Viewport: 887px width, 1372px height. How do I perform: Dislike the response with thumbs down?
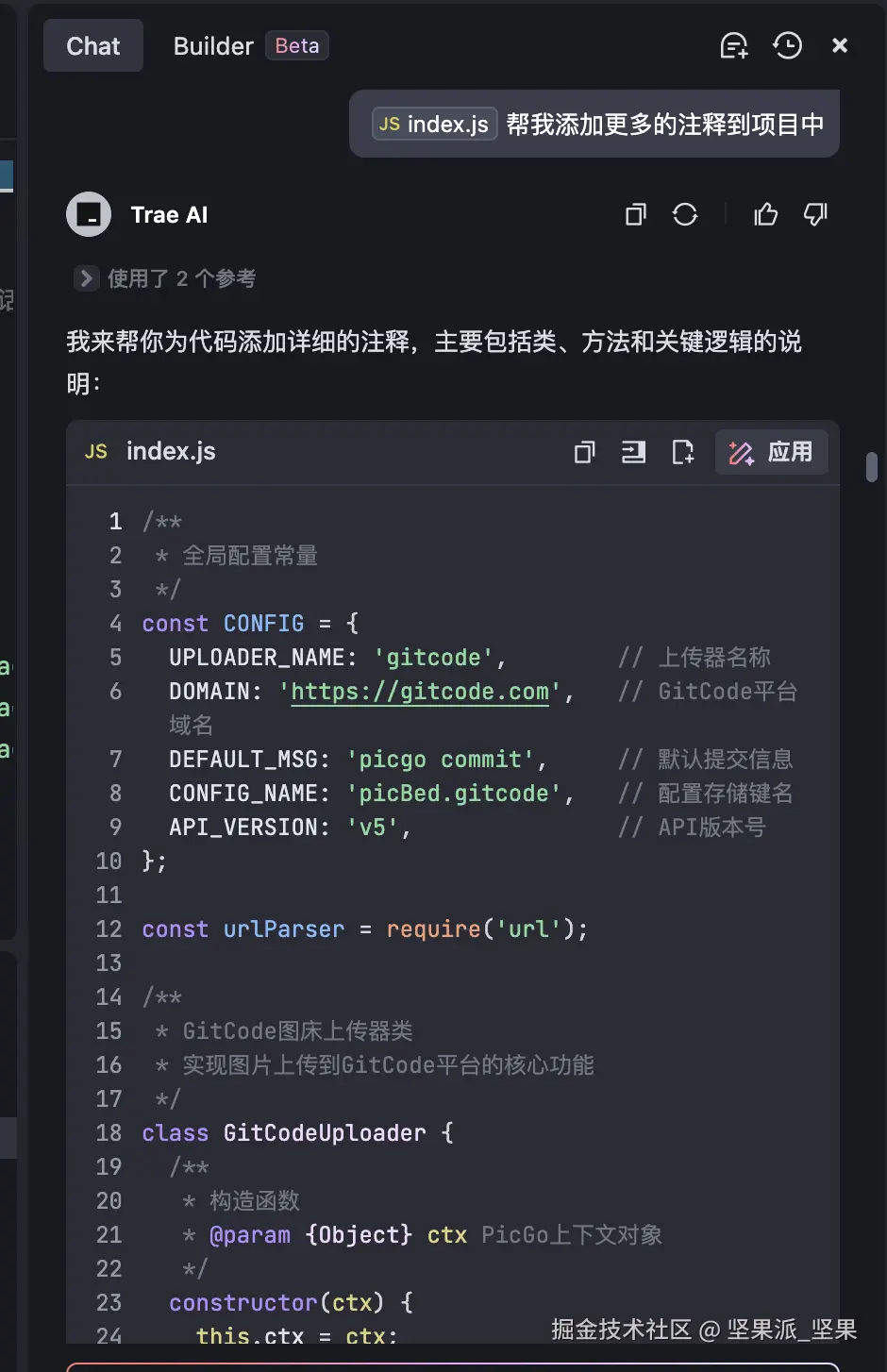click(815, 215)
